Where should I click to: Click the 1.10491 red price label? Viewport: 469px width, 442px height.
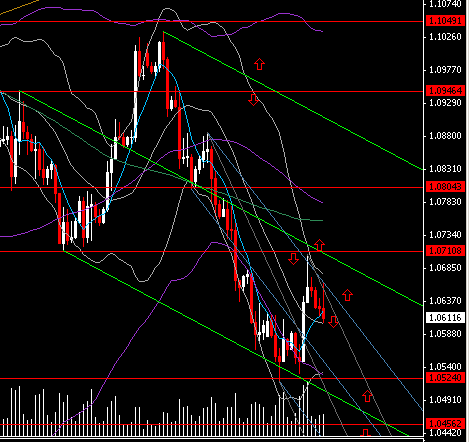(x=445, y=21)
